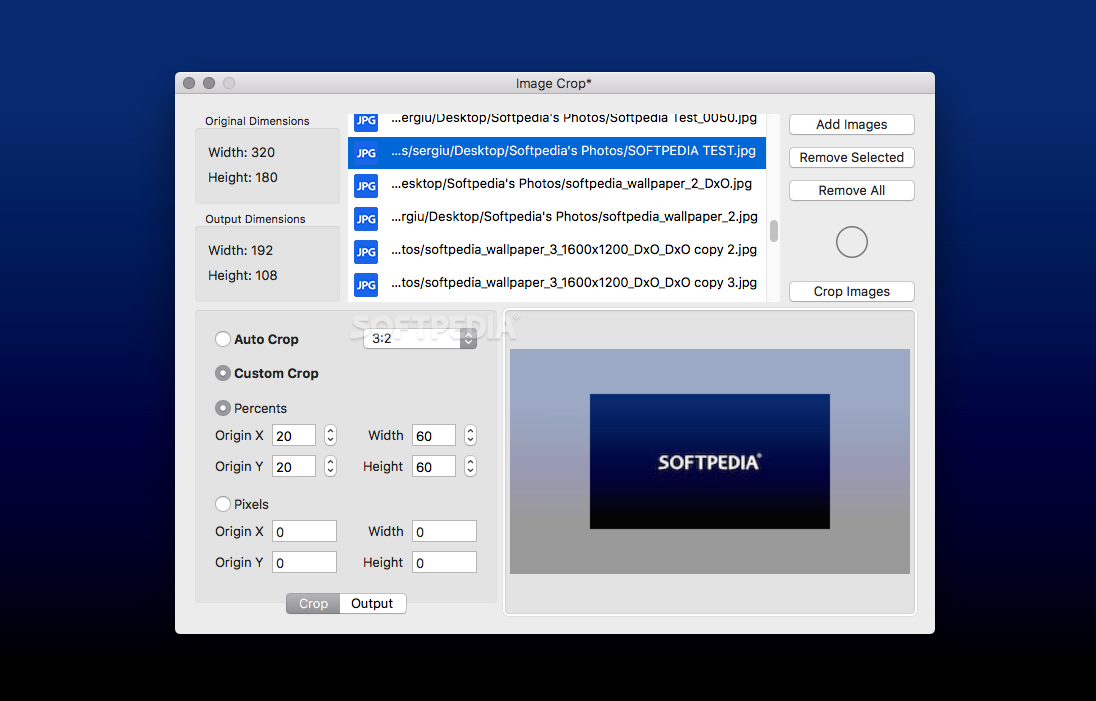Screen dimensions: 1096x701
Task: Click the pixels Origin X field
Action: point(304,531)
